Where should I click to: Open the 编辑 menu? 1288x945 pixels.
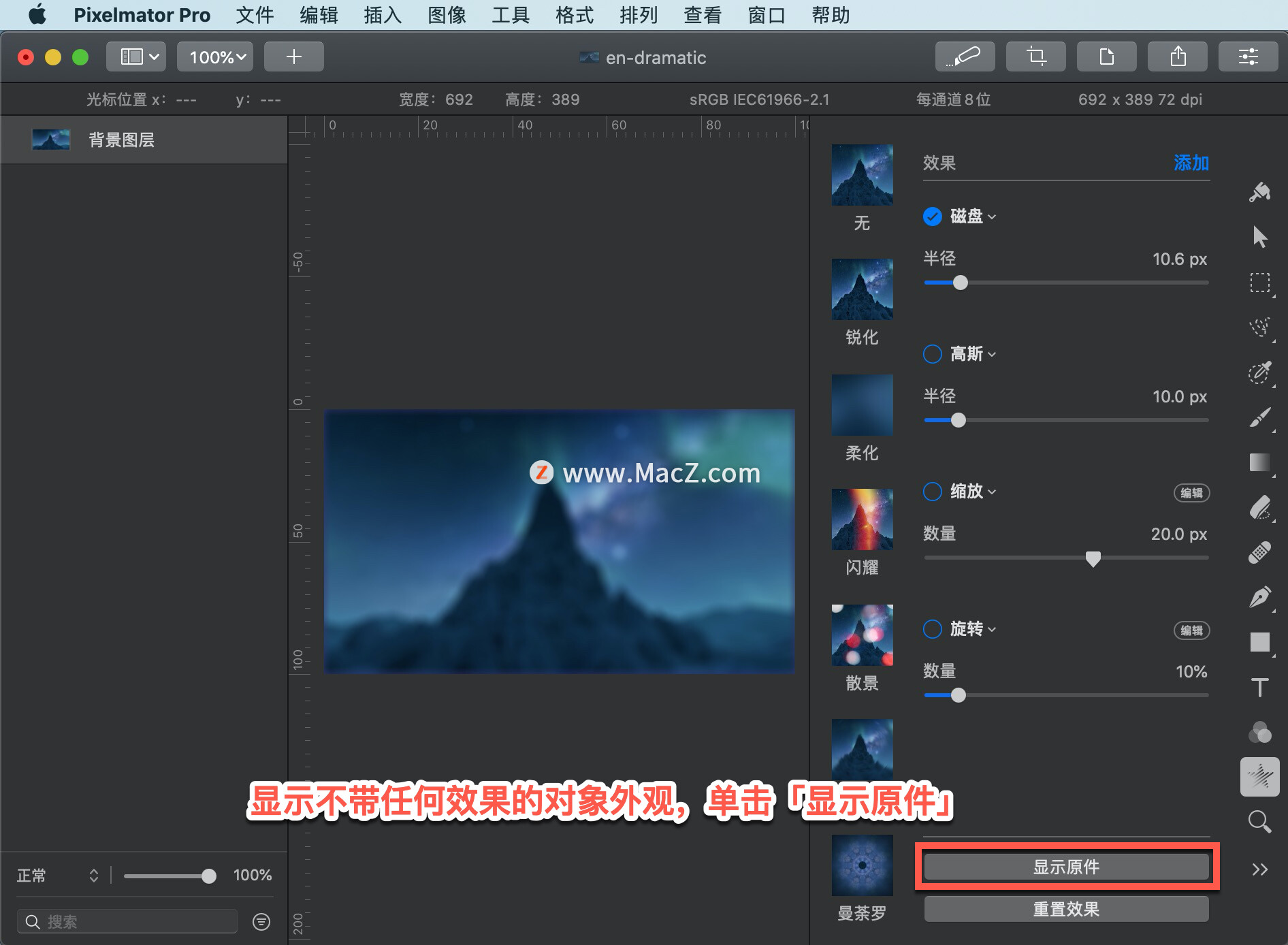pos(319,15)
